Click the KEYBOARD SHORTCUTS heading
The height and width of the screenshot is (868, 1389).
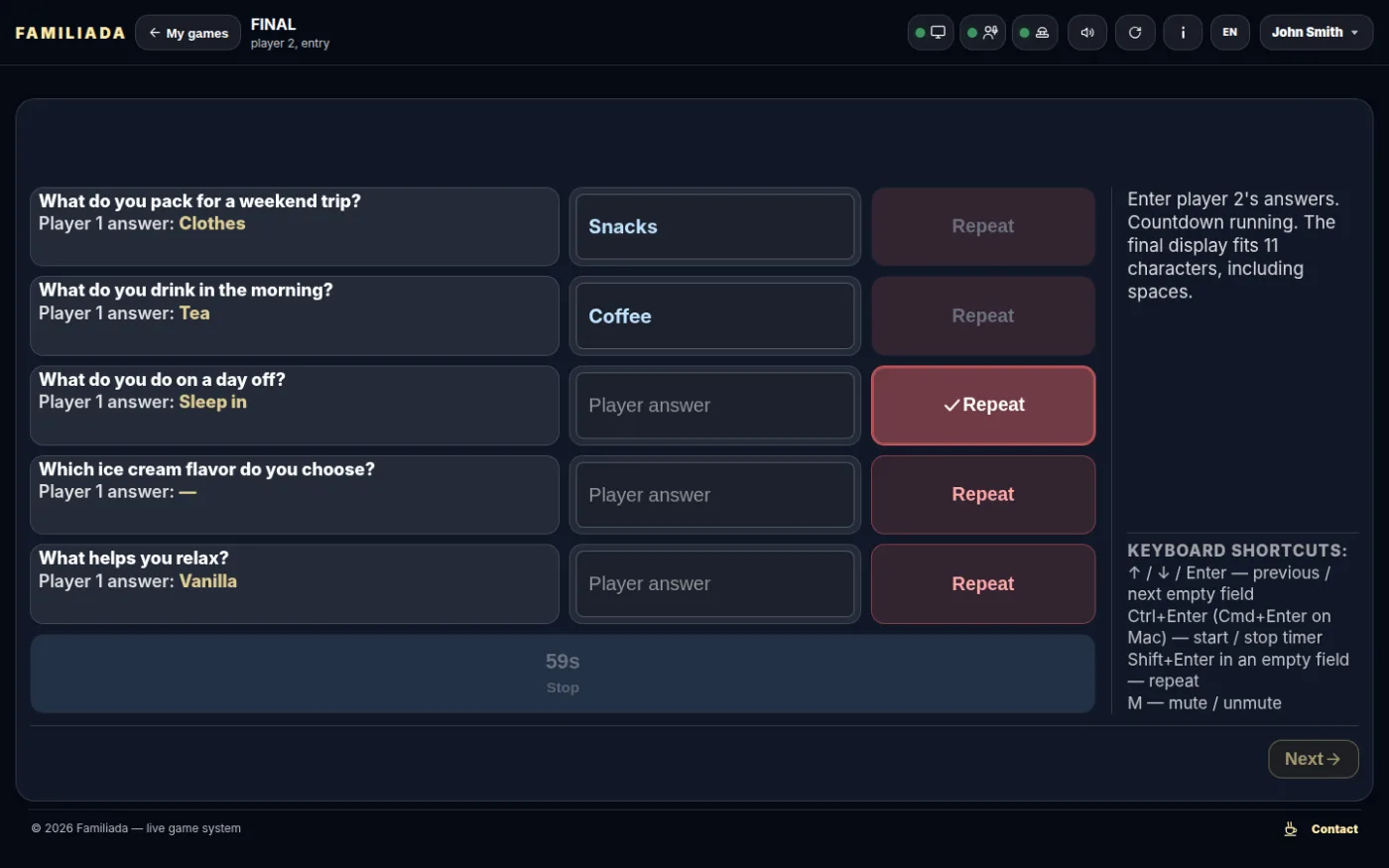point(1237,550)
